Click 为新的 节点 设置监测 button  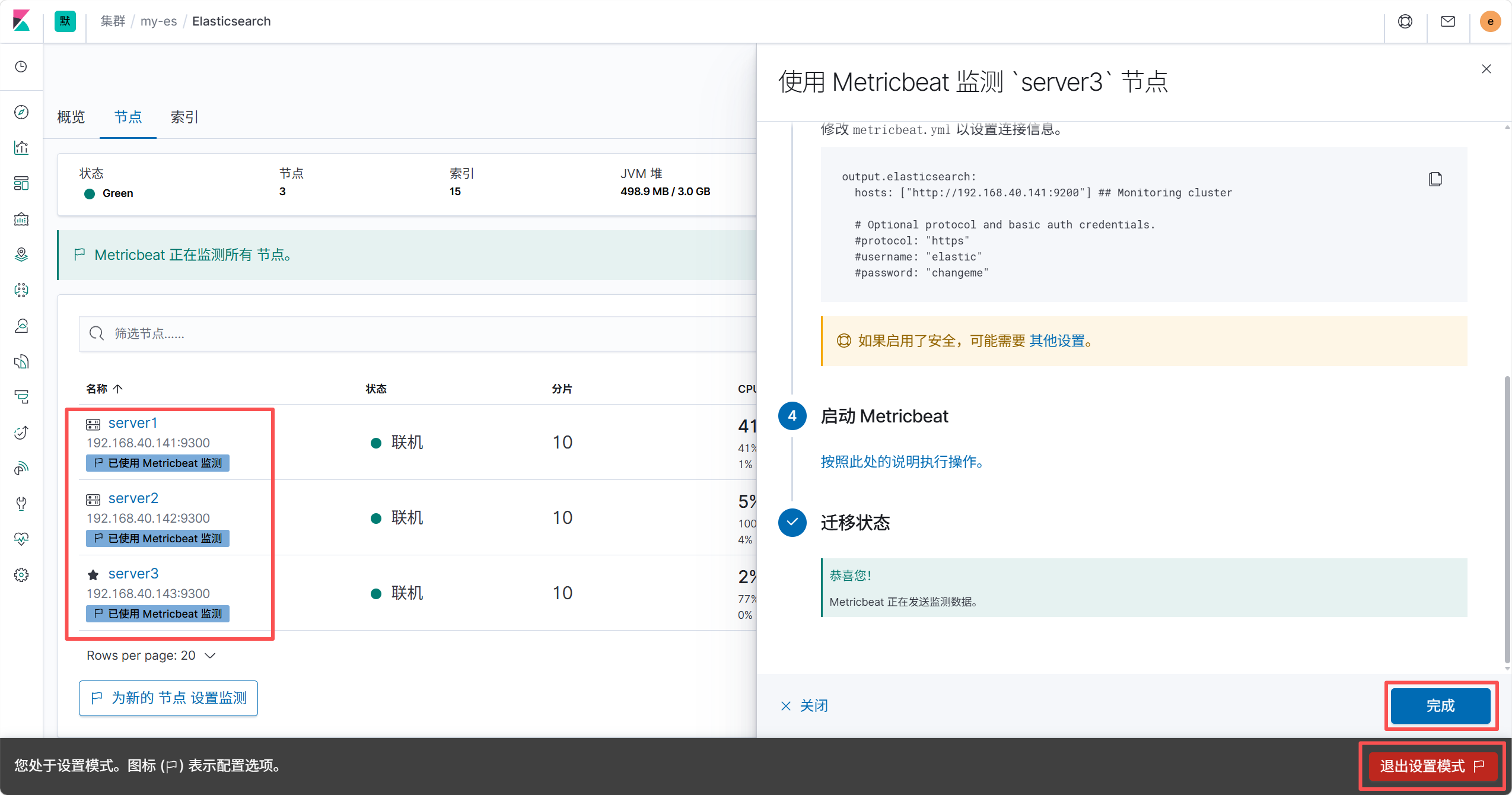168,698
